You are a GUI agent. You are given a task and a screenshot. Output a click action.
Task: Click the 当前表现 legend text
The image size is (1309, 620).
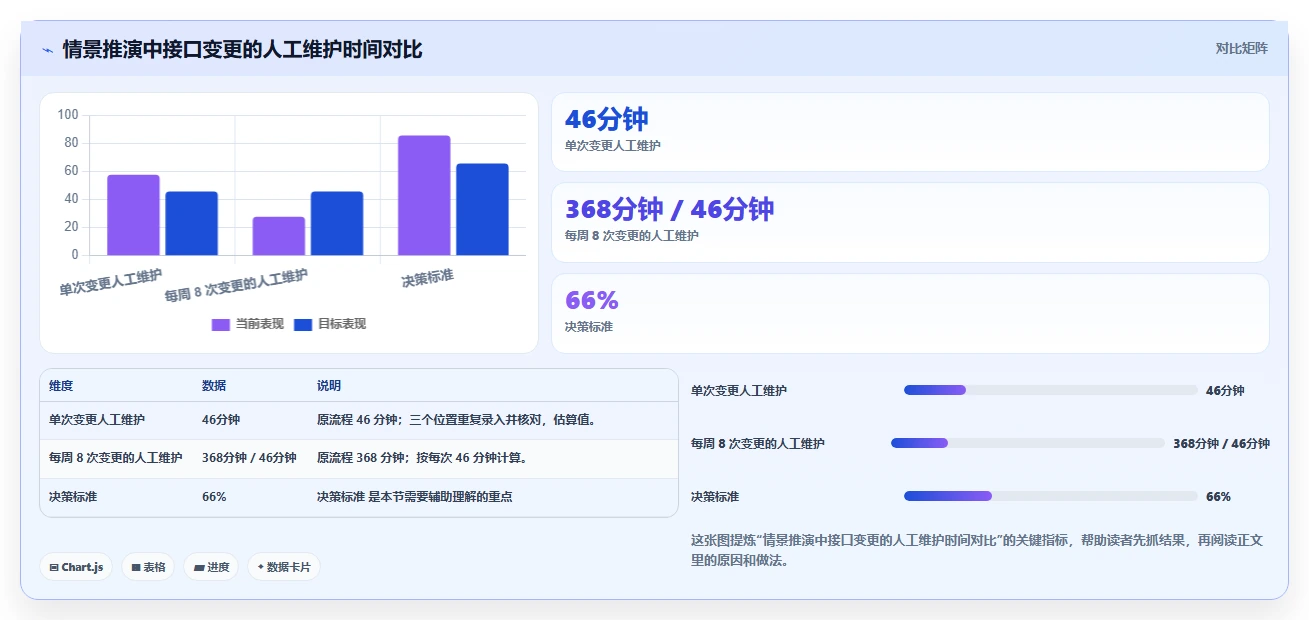pos(260,324)
